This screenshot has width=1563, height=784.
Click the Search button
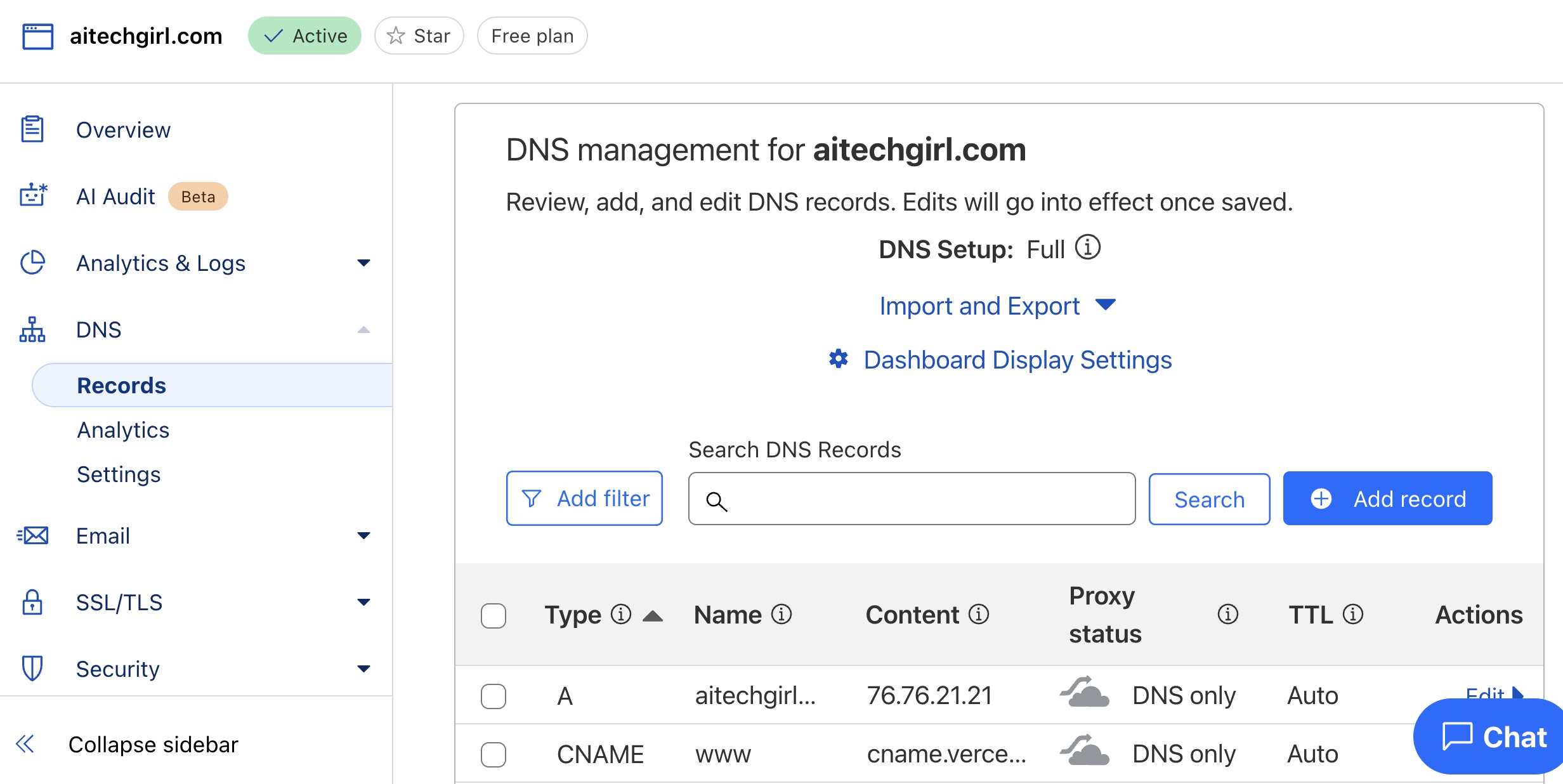[x=1209, y=499]
